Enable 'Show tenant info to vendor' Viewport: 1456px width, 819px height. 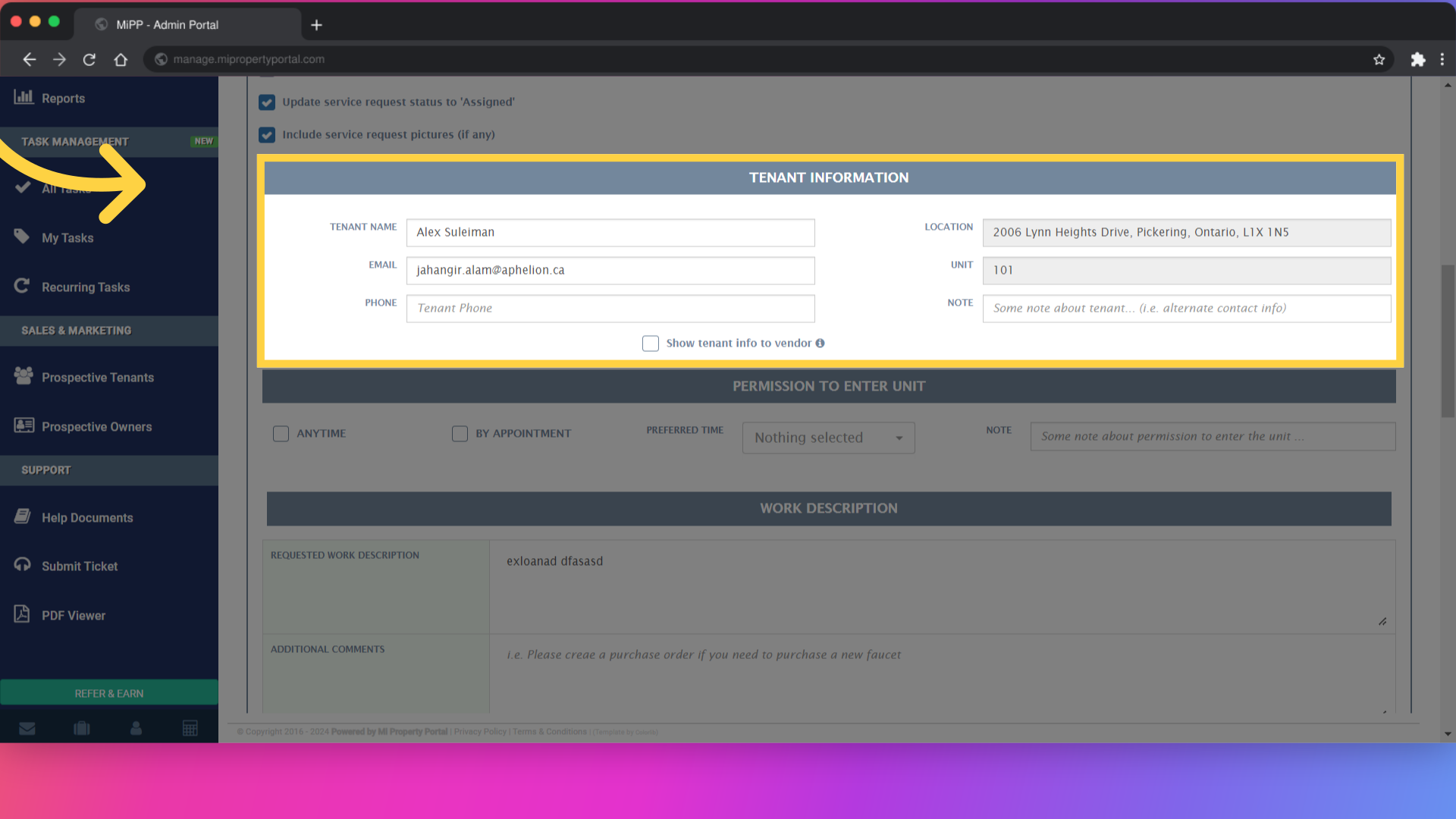tap(651, 344)
